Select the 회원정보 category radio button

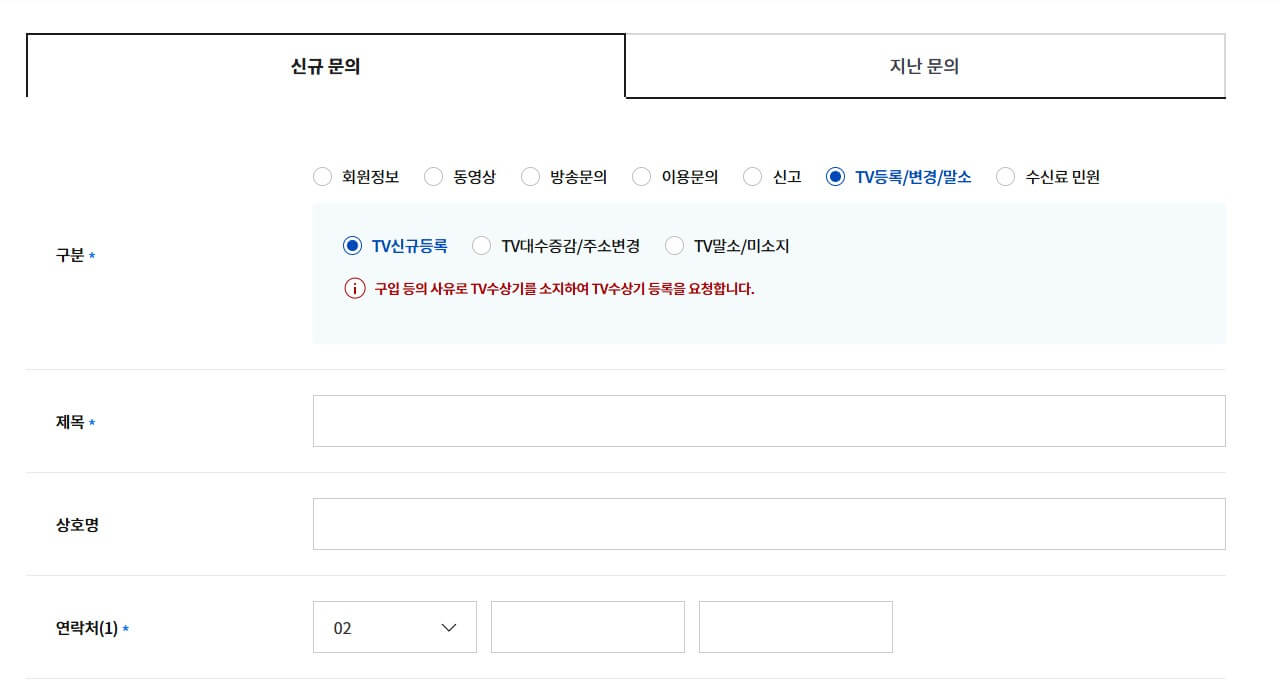click(x=322, y=176)
